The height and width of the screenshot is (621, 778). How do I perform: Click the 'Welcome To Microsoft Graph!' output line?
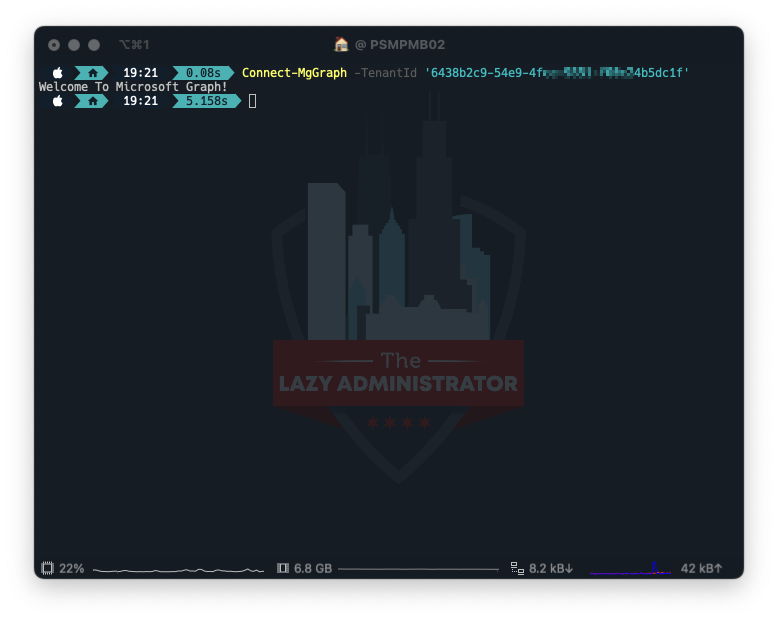pyautogui.click(x=133, y=87)
